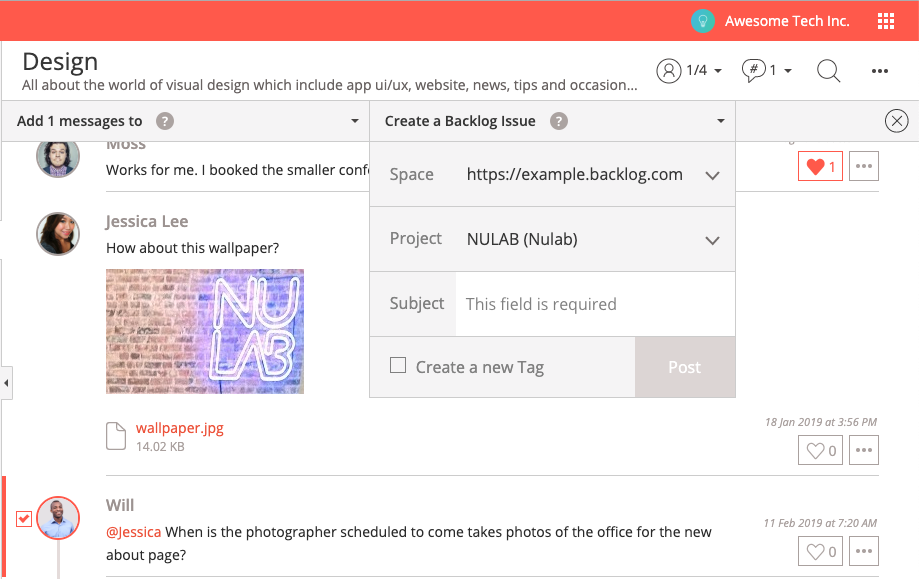This screenshot has height=579, width=919.
Task: Open the wallpaper.jpg file link
Action: 179,428
